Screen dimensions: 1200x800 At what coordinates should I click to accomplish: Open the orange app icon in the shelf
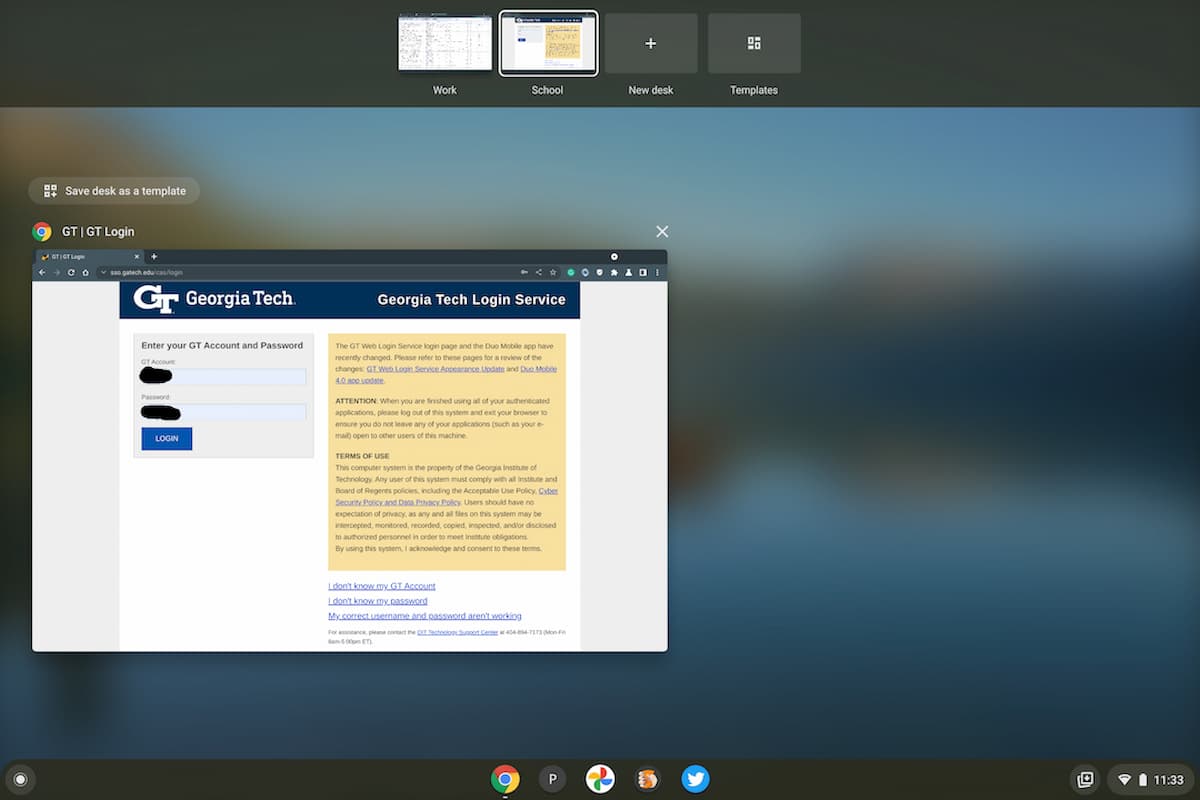tap(648, 779)
